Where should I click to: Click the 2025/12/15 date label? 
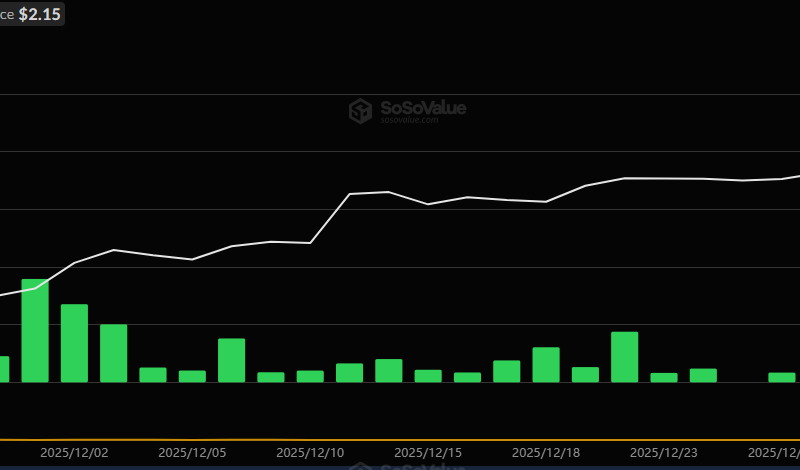428,453
